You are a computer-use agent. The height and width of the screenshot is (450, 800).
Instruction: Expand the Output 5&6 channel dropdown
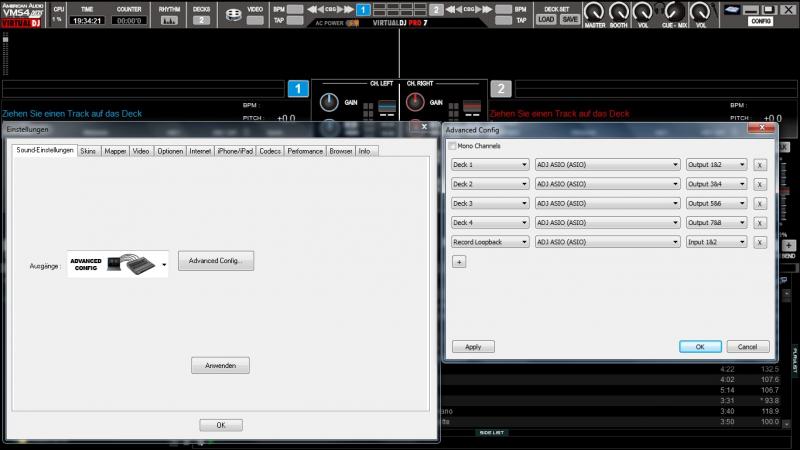coord(717,203)
